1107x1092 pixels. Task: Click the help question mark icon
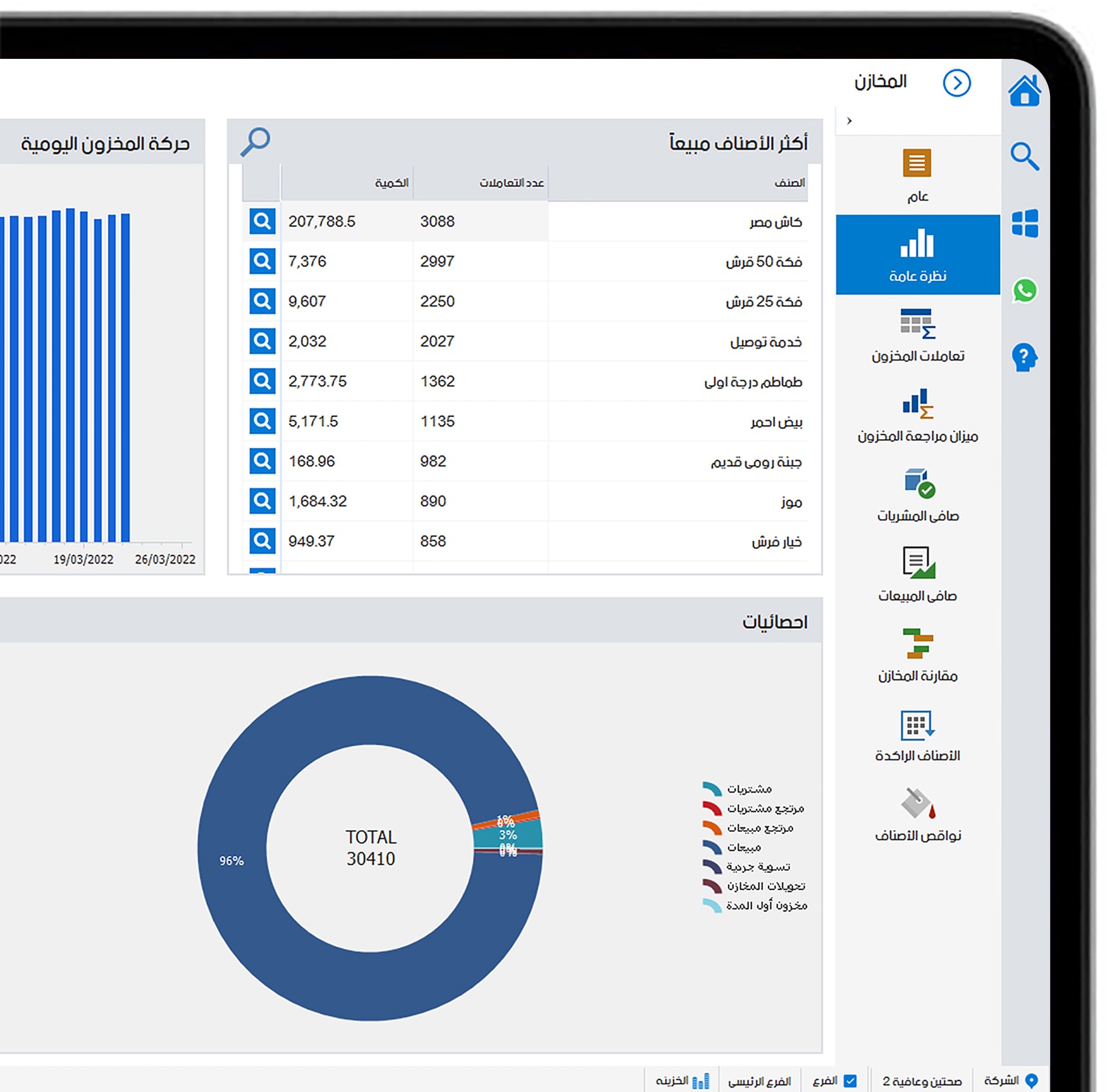coord(1024,357)
